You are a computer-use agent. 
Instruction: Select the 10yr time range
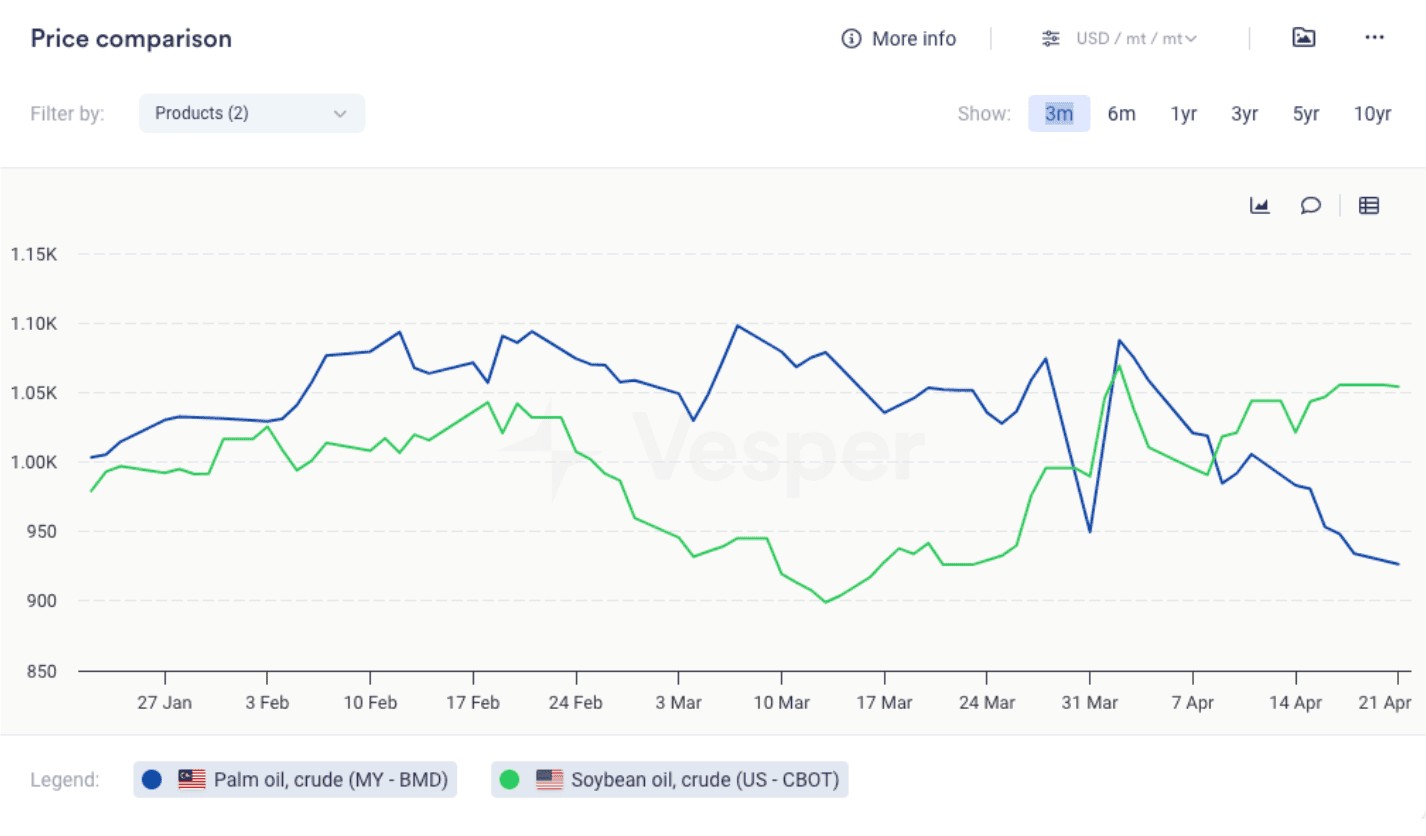(1372, 114)
